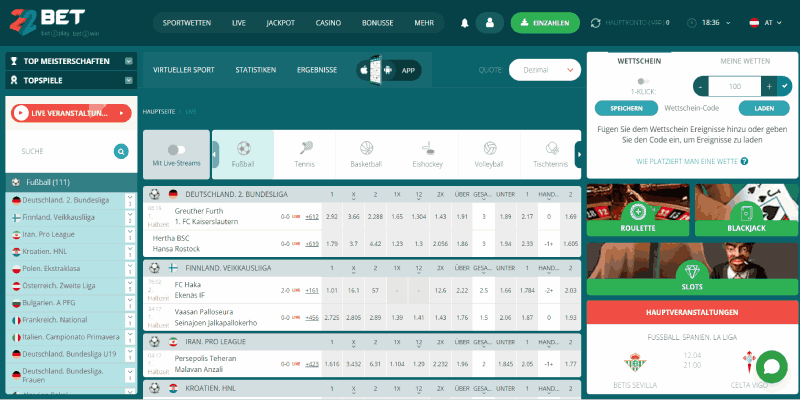Open Wie platziert man eine Wette link
Image resolution: width=800 pixels, height=400 pixels.
[x=687, y=161]
